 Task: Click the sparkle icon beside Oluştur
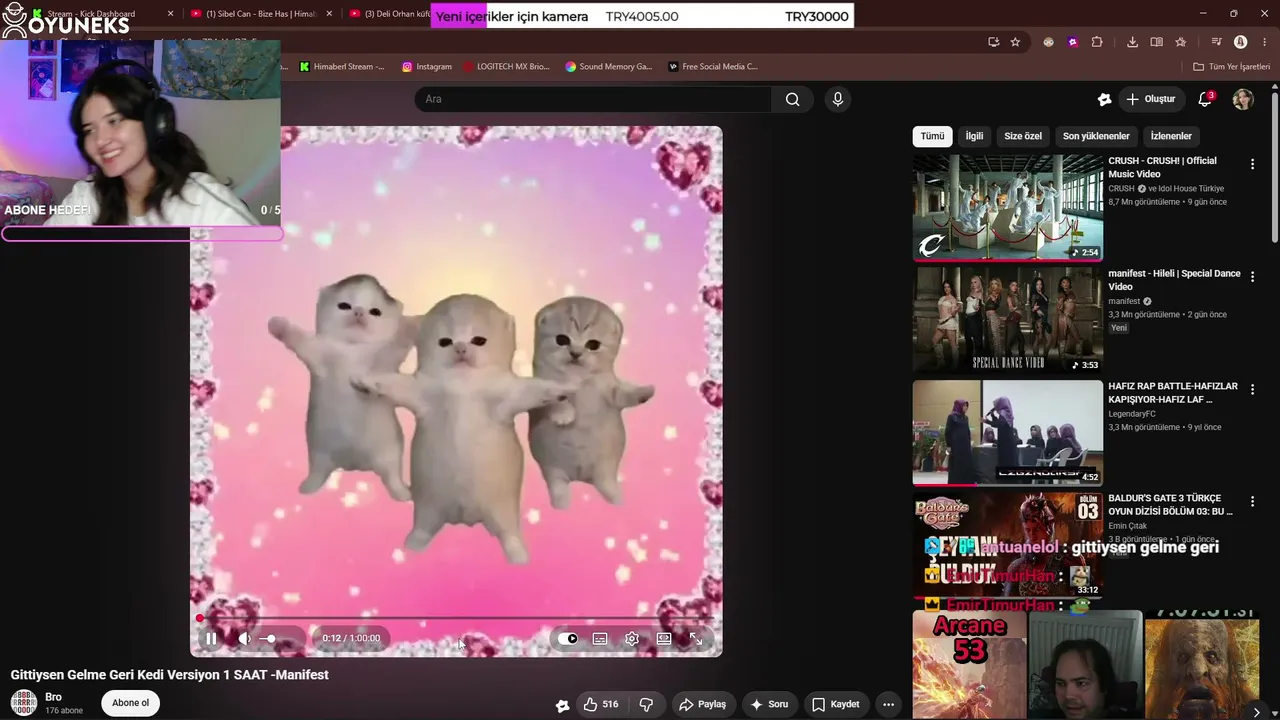[x=1104, y=99]
